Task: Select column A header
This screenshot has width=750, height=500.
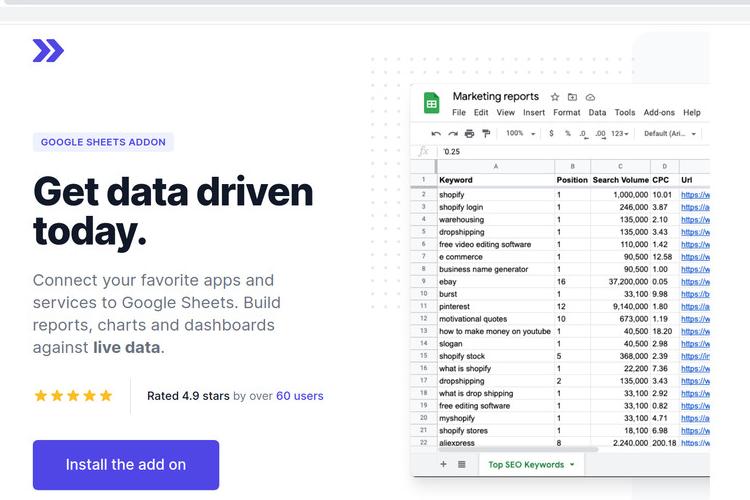Action: pos(496,167)
